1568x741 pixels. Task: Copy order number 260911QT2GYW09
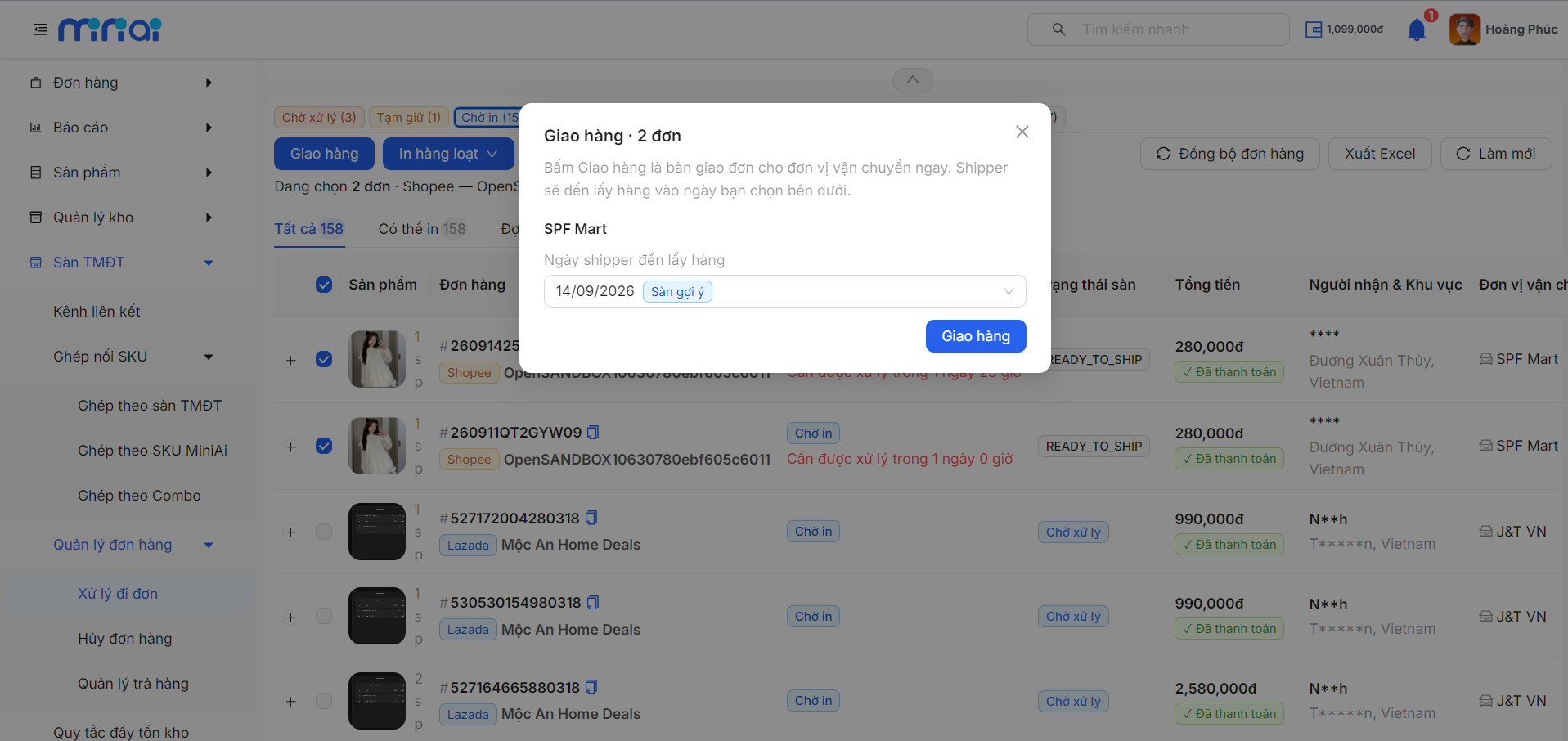pyautogui.click(x=594, y=432)
